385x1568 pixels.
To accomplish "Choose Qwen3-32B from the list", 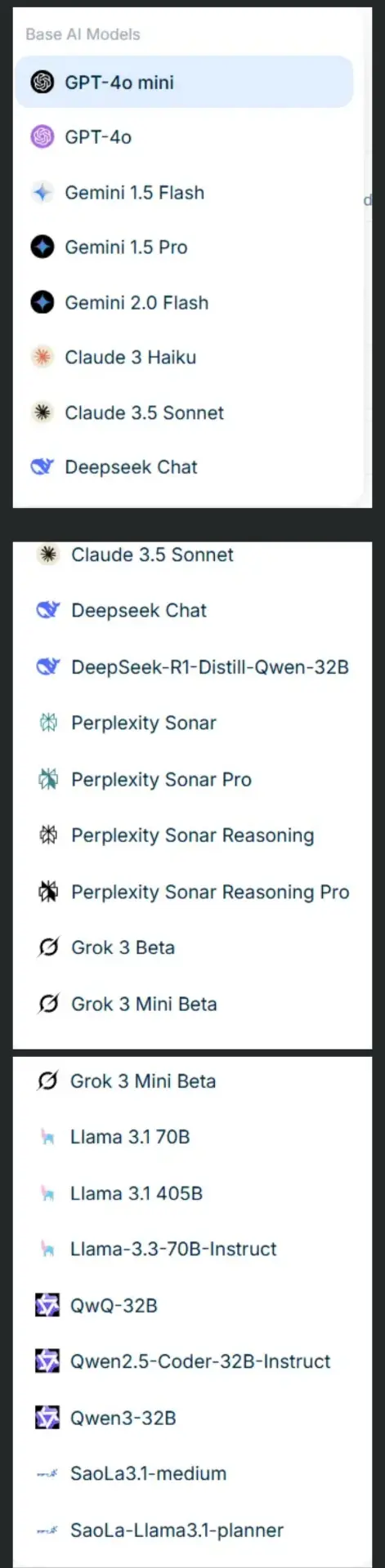I will coord(193,1418).
